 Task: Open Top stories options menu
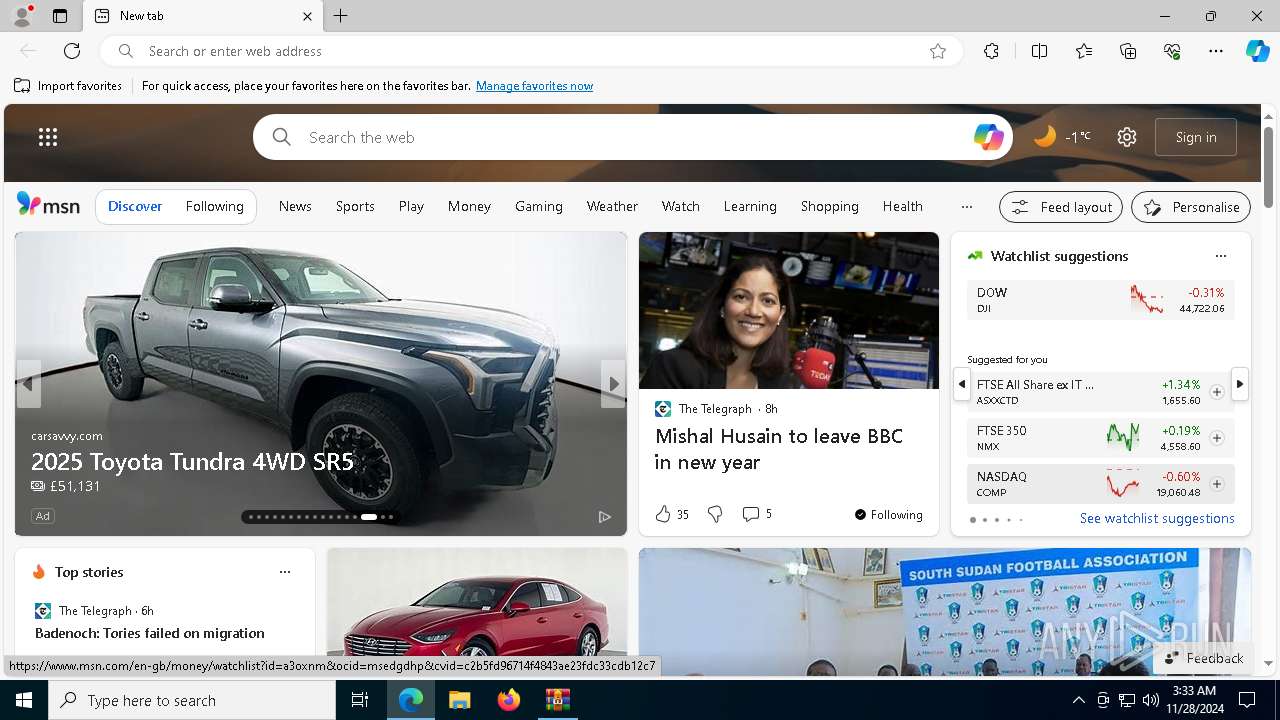tap(285, 572)
